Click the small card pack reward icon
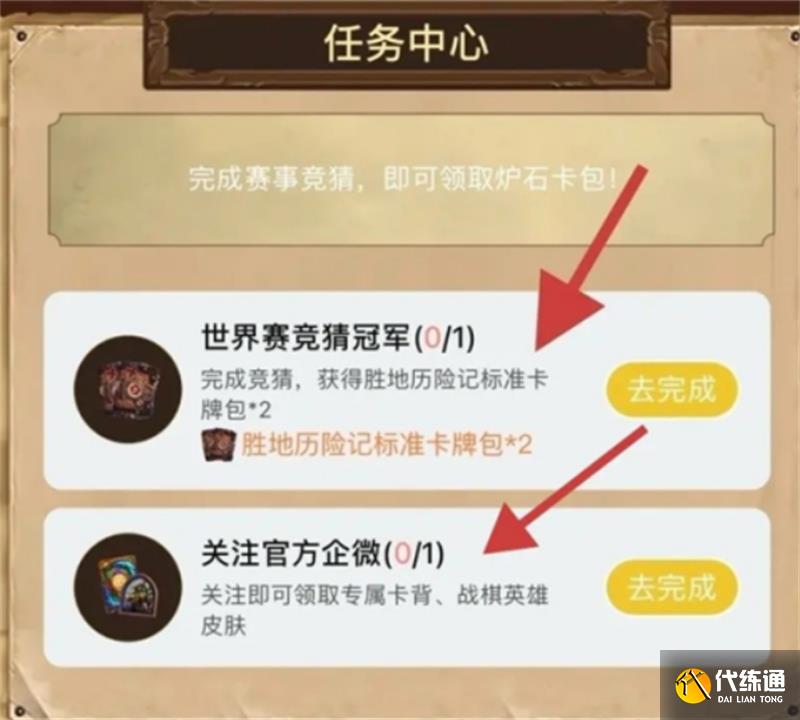The height and width of the screenshot is (720, 800). coord(218,445)
